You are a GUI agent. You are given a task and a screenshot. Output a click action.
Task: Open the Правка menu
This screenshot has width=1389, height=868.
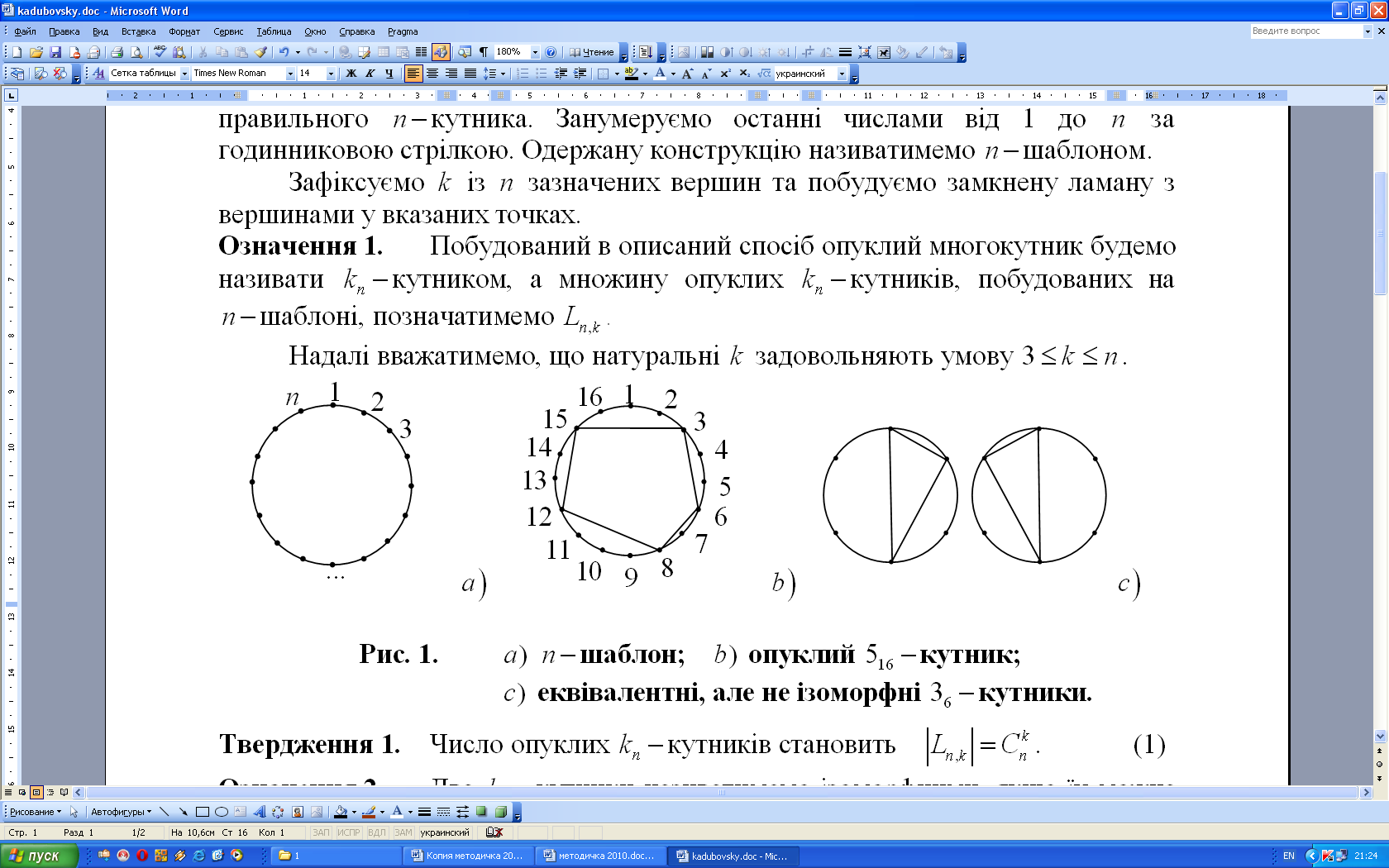pyautogui.click(x=64, y=31)
